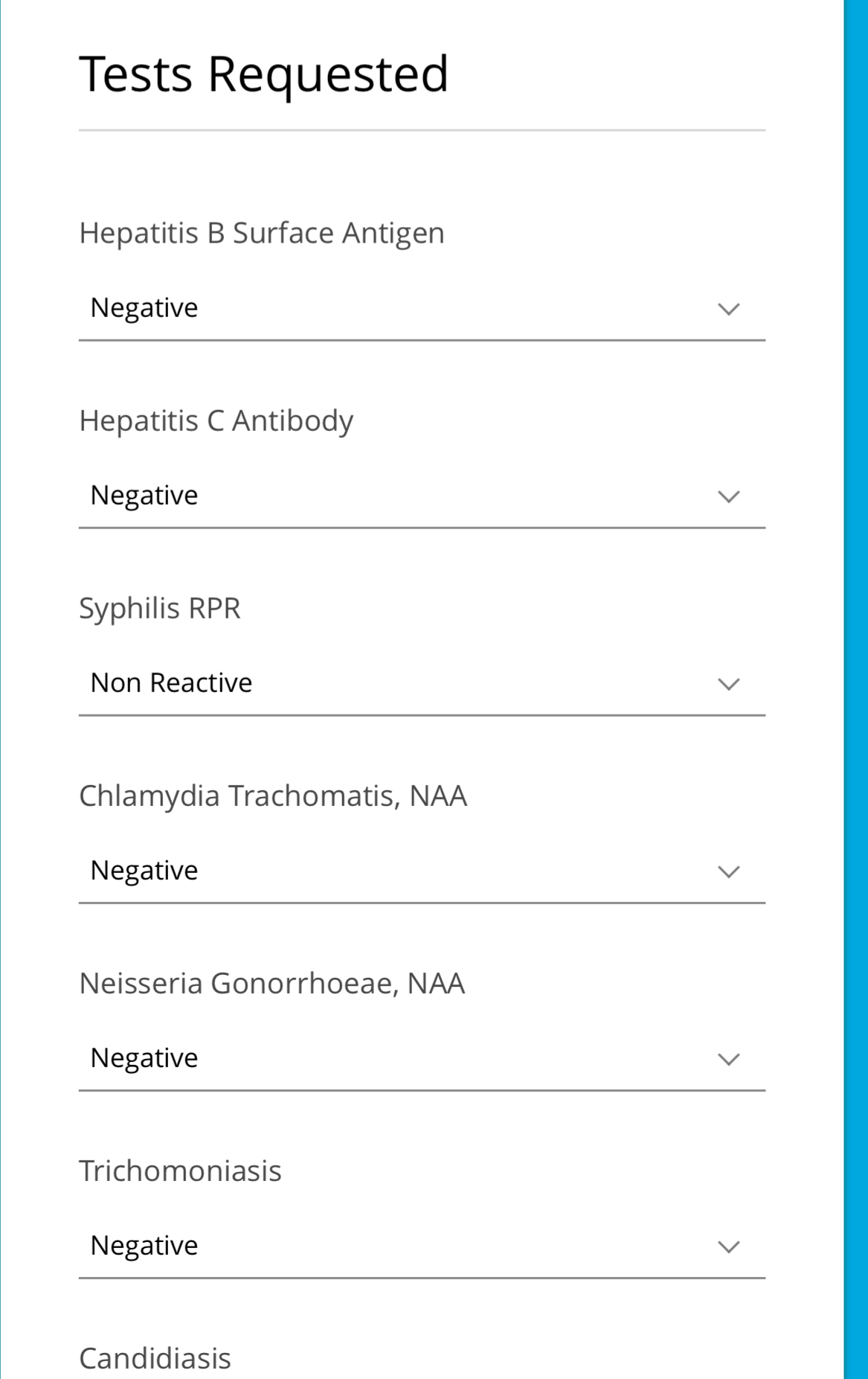Click the Hepatitis B Surface Antigen chevron arrow

click(x=728, y=309)
